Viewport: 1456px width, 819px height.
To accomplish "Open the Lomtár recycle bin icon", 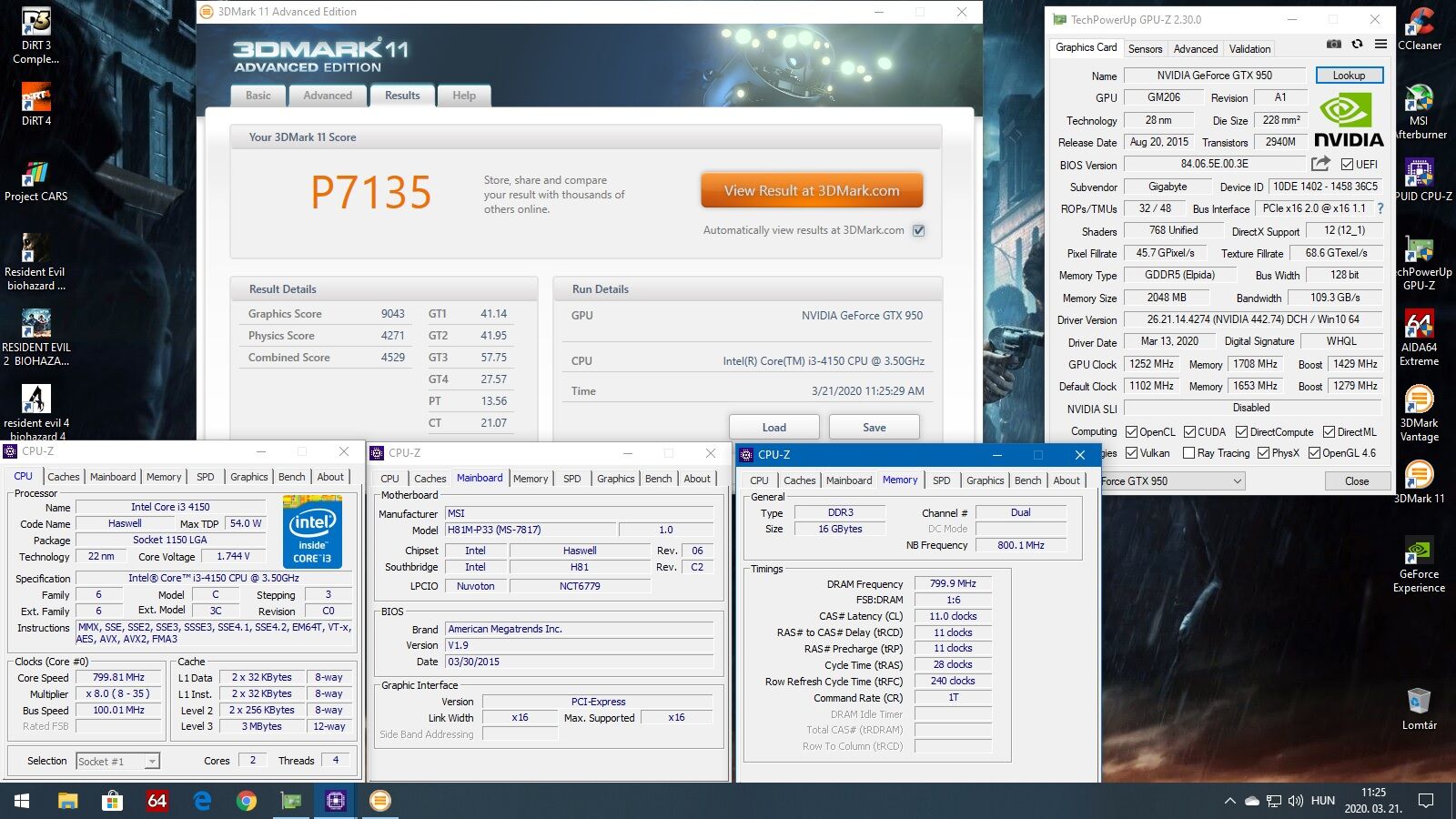I will 1420,709.
